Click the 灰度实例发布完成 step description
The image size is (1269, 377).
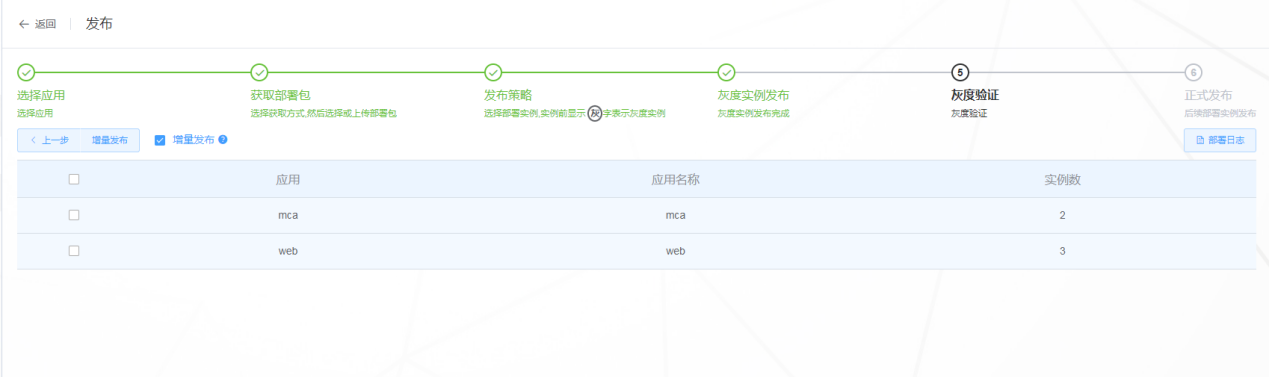coord(753,114)
